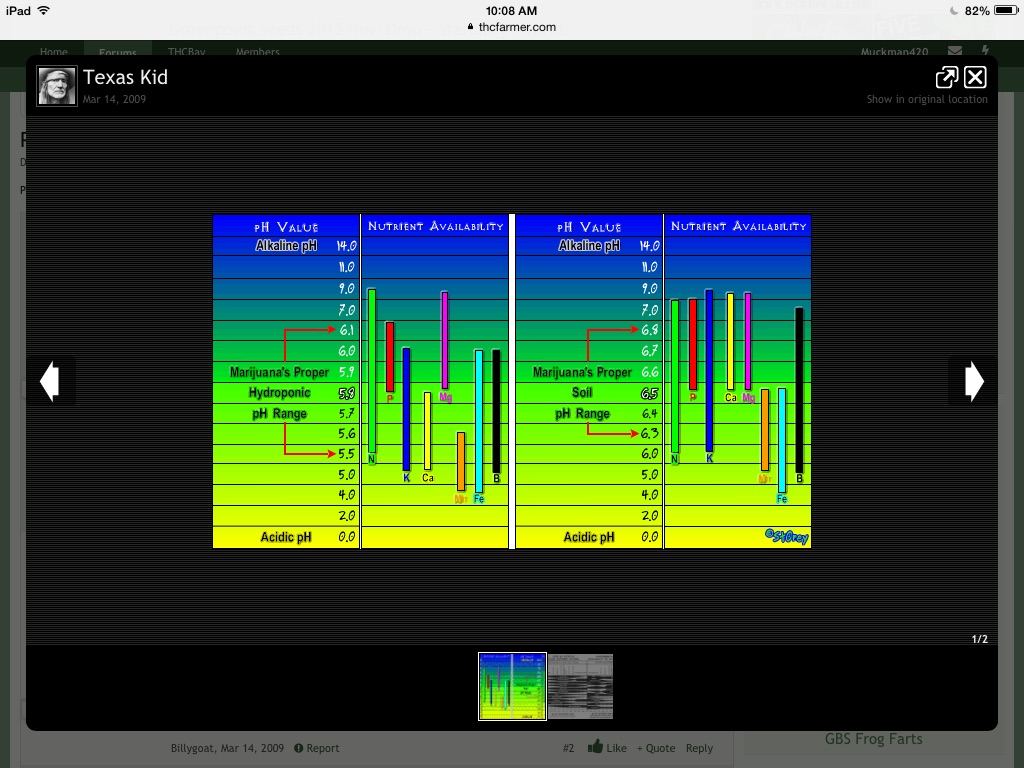Image resolution: width=1024 pixels, height=768 pixels.
Task: Click Billygoat author link
Action: [x=192, y=748]
